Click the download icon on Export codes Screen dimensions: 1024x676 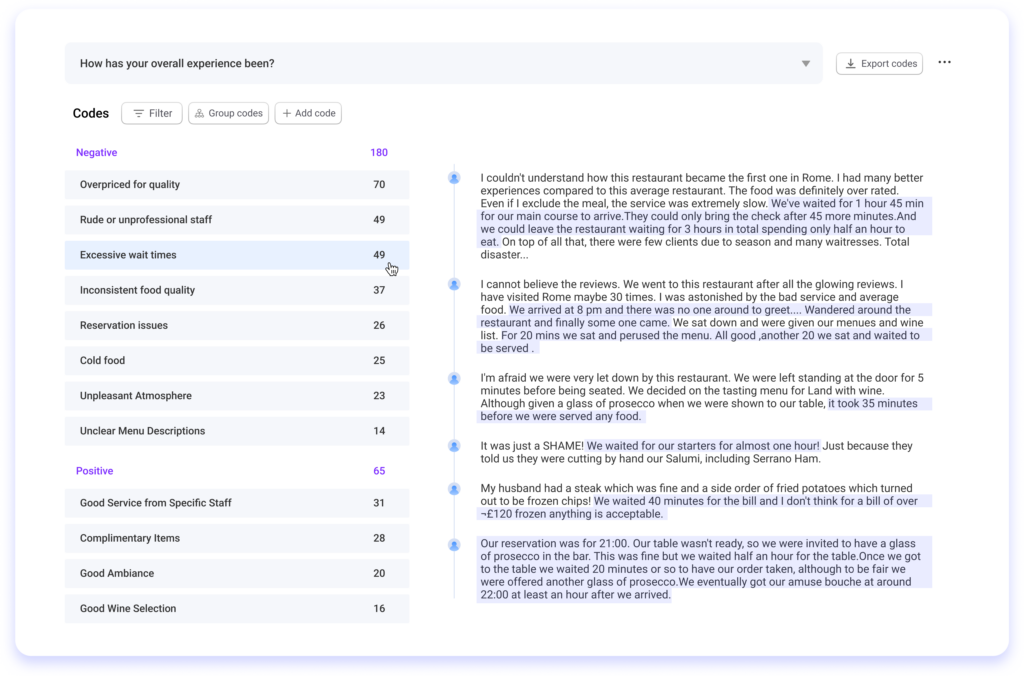click(x=852, y=63)
